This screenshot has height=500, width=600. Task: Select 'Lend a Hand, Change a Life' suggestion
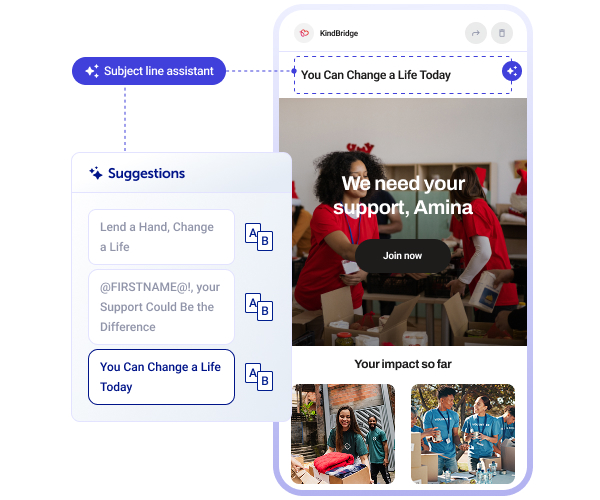[161, 237]
